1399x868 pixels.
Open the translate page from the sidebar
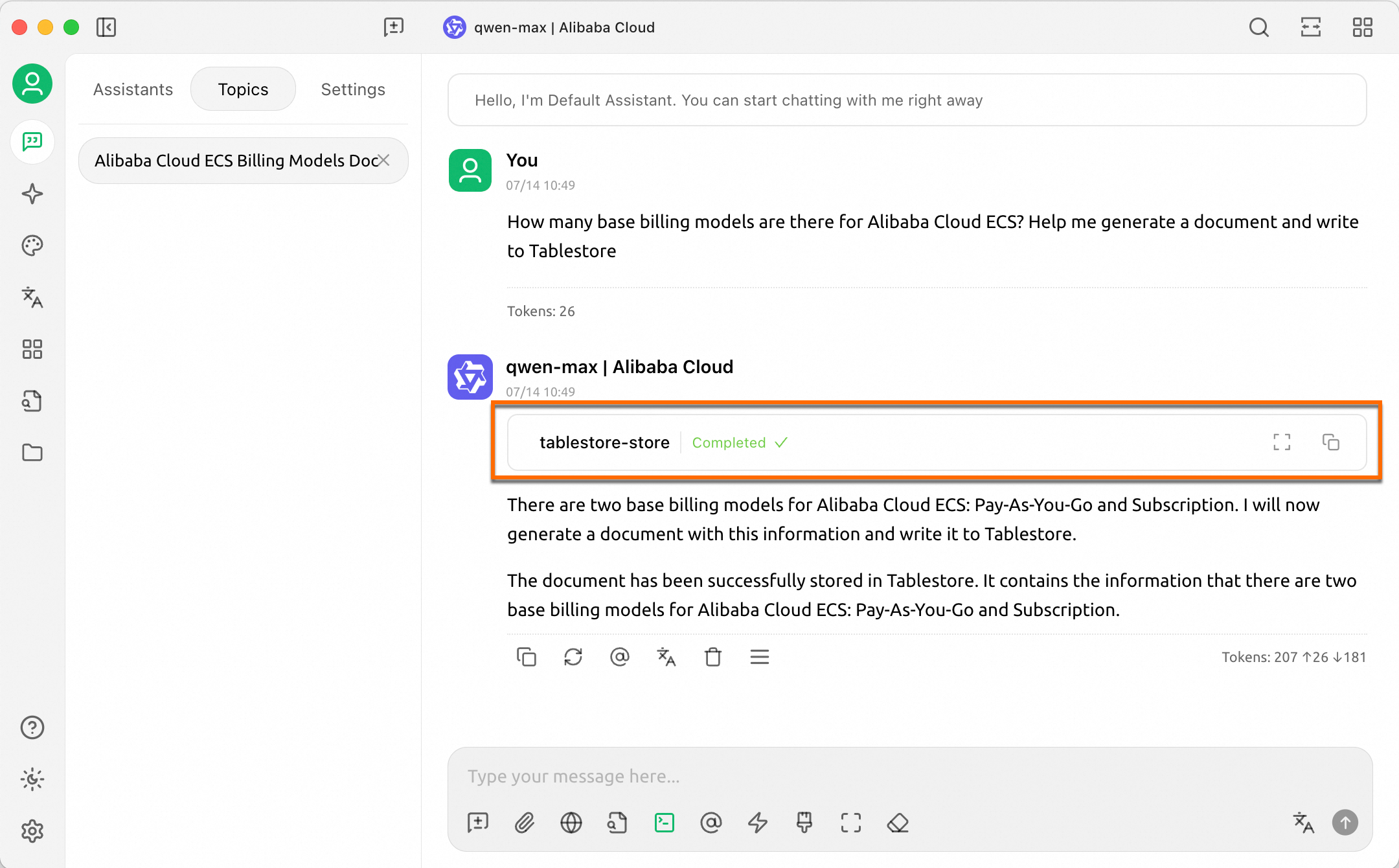[32, 297]
